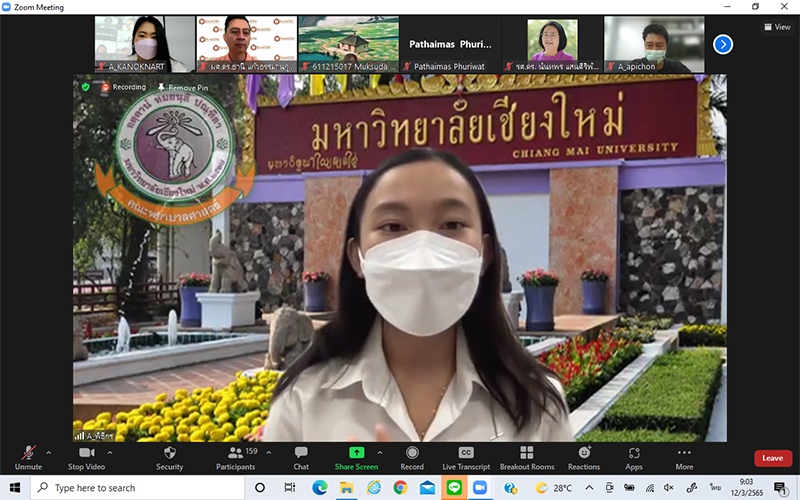Click the speaker volume tray icon
The height and width of the screenshot is (500, 800).
[x=669, y=488]
